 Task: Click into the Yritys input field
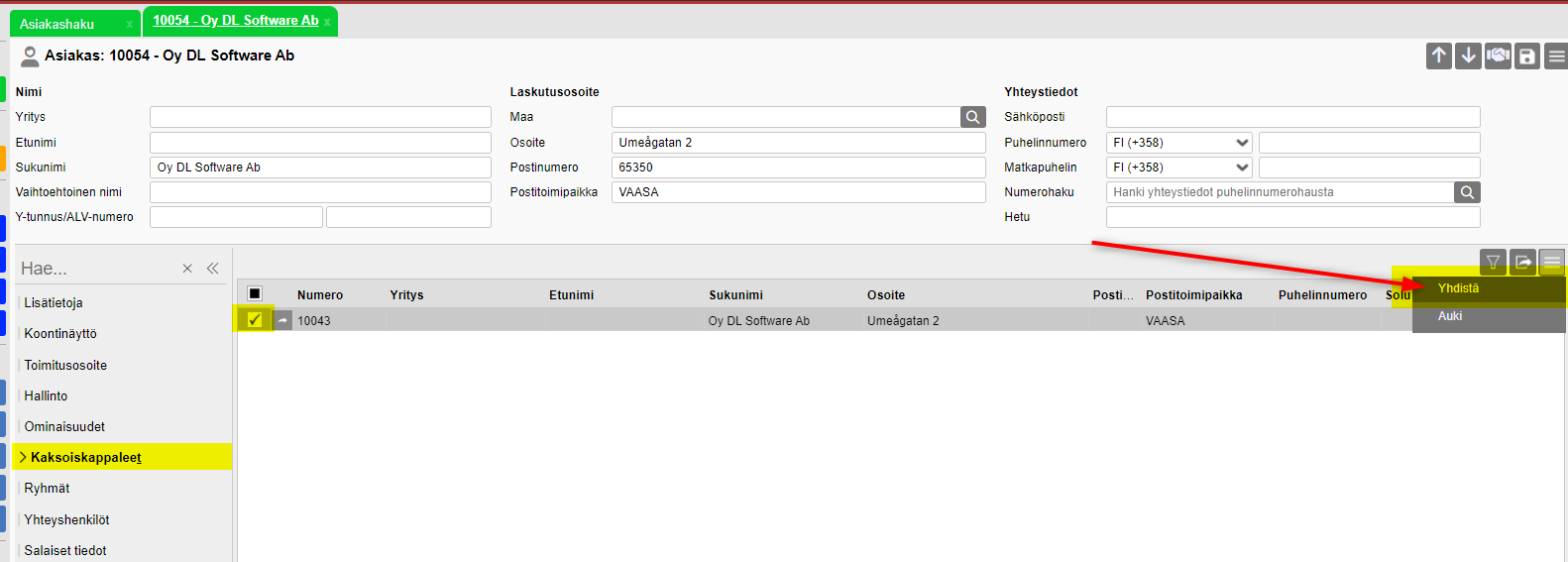[x=320, y=117]
